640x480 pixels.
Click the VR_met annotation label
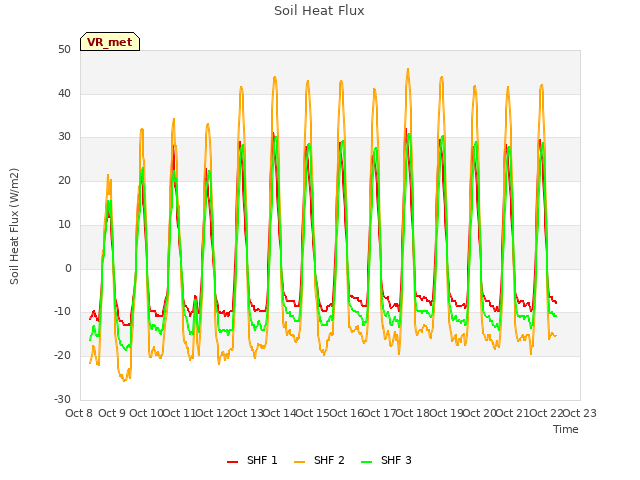pos(110,42)
